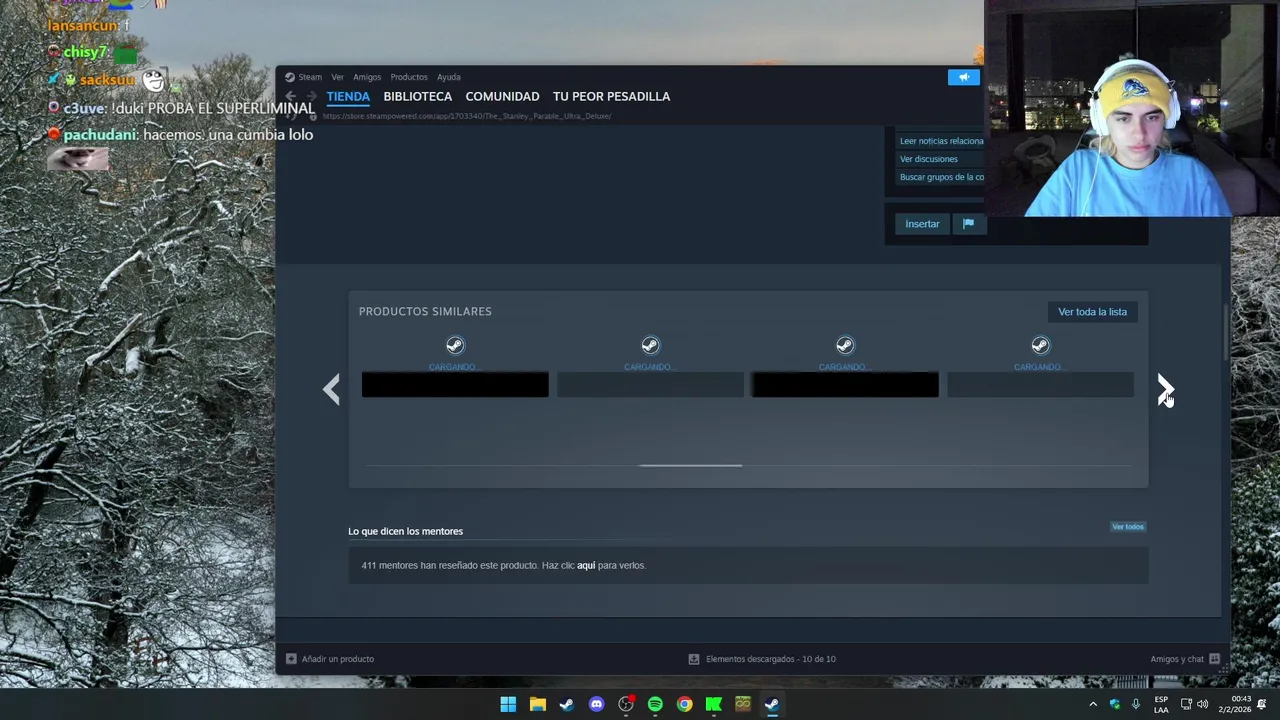Open the volume control in system tray

pyautogui.click(x=1203, y=704)
